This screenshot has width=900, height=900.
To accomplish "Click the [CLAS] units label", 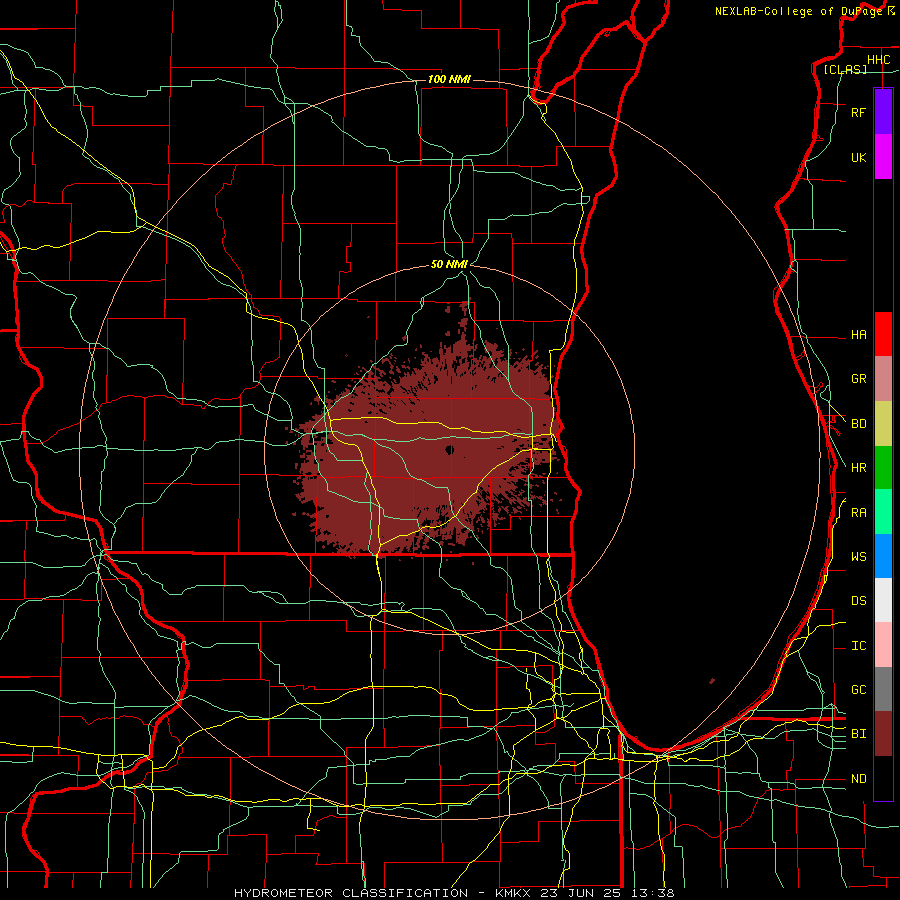I will (x=845, y=69).
